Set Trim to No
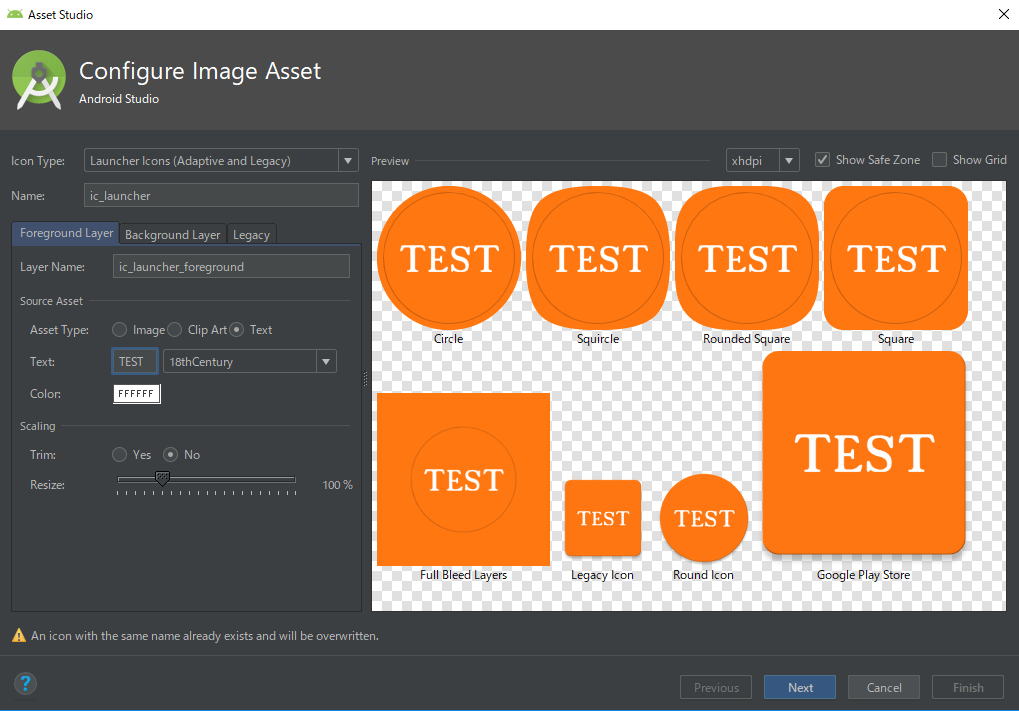Image resolution: width=1019 pixels, height=711 pixels. (x=170, y=454)
